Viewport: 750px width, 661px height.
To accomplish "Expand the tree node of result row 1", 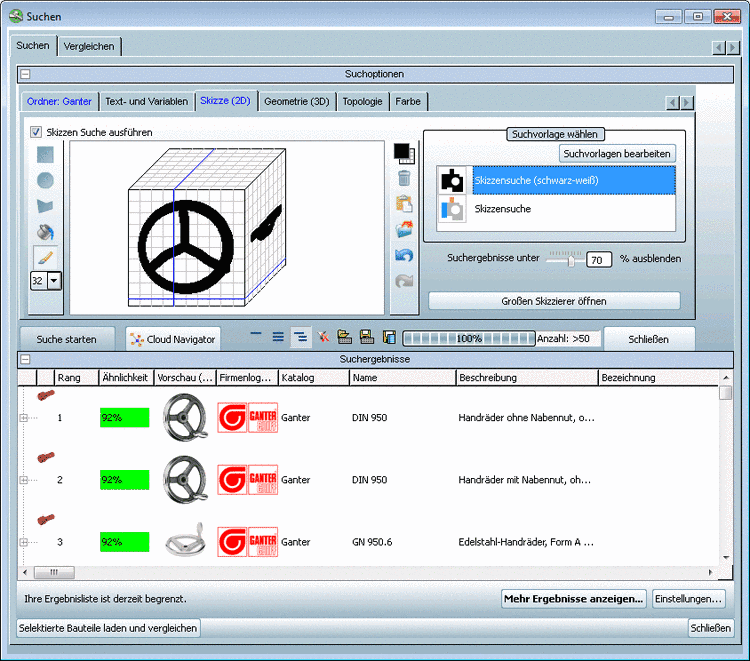I will tap(23, 417).
